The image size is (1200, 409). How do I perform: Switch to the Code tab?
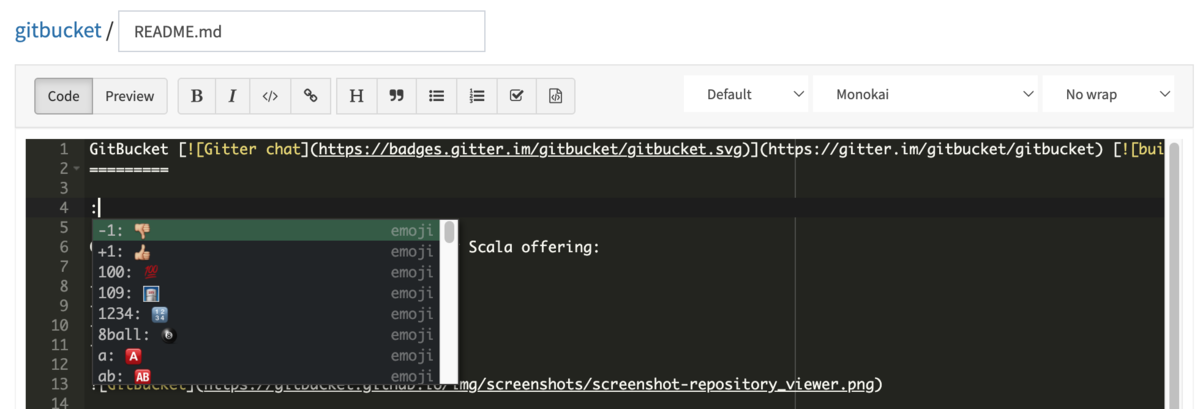point(64,96)
